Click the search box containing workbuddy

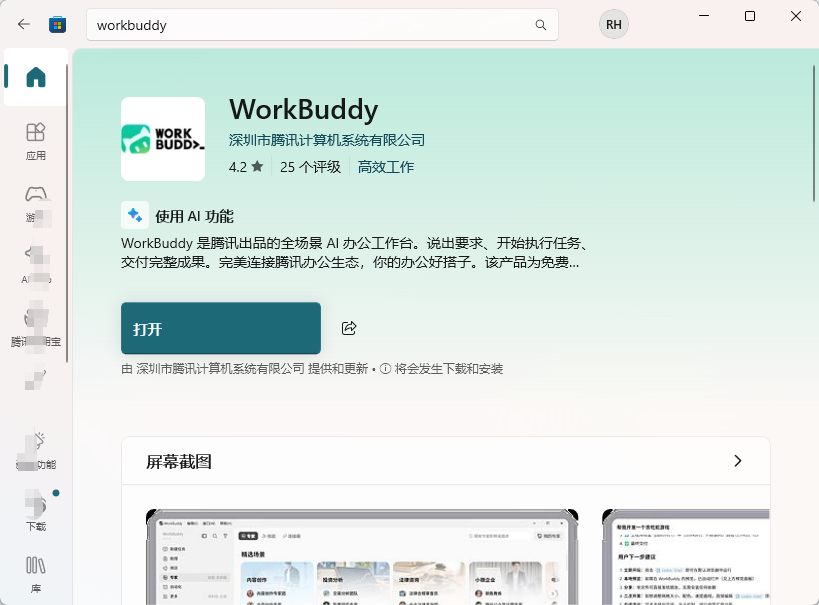322,25
